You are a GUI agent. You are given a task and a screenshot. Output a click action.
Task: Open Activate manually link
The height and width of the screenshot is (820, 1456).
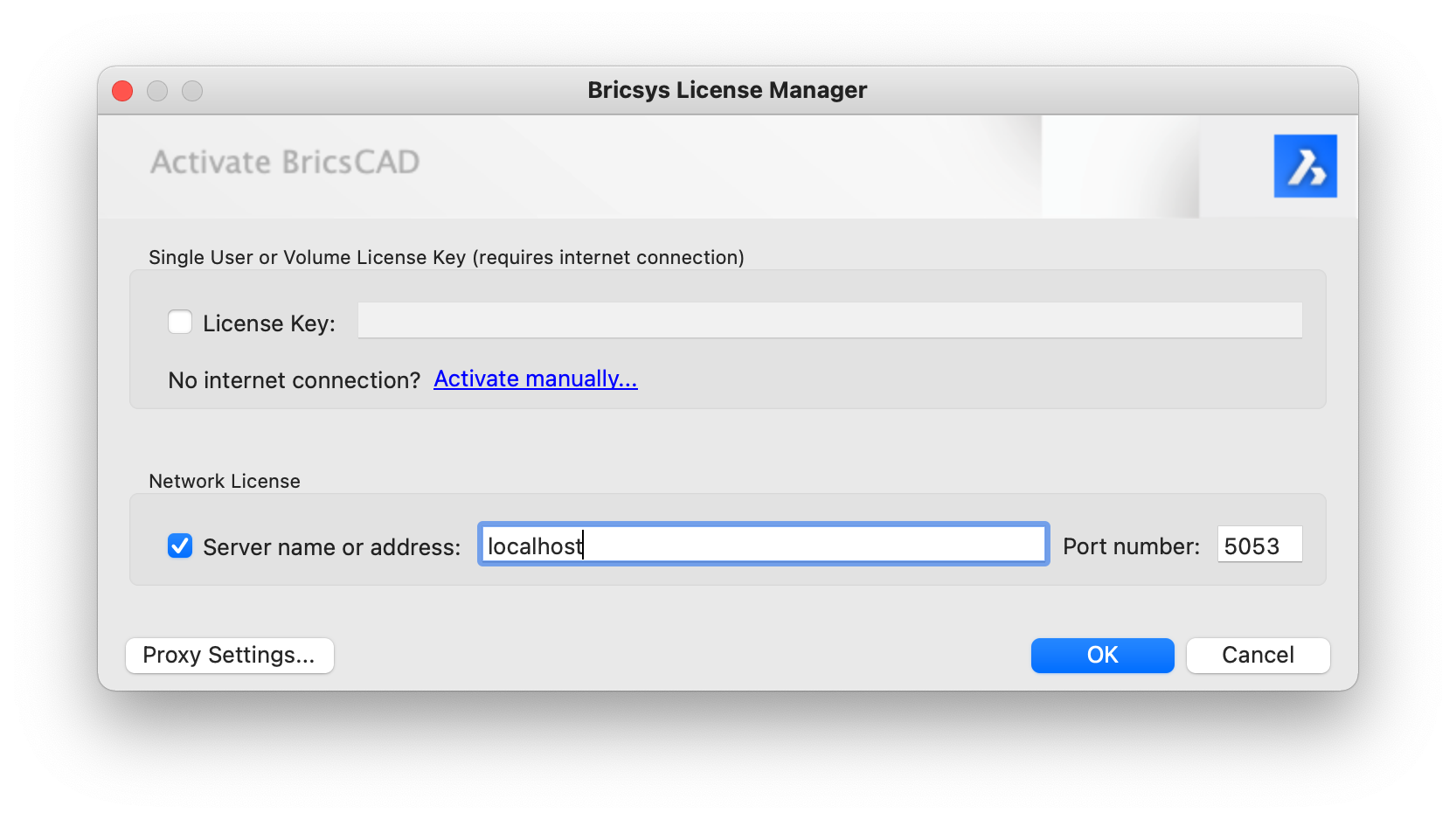(x=535, y=379)
